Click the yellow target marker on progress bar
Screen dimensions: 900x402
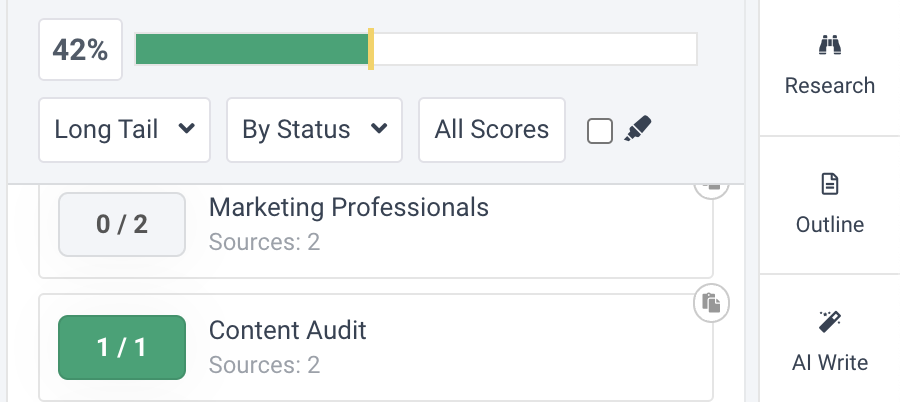click(371, 50)
